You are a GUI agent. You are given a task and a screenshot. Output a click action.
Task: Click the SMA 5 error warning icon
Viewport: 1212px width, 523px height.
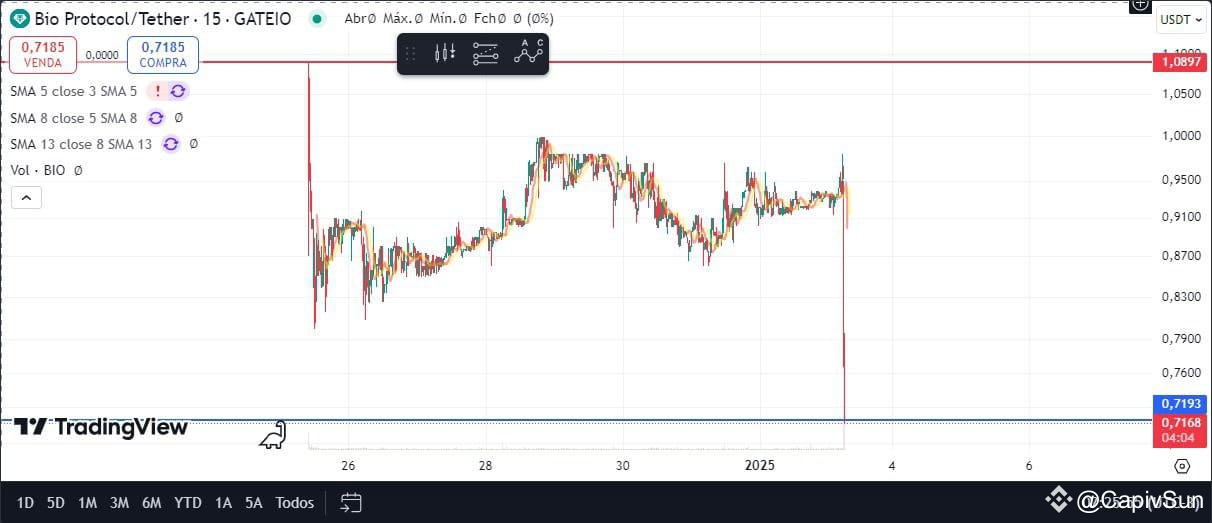pos(157,91)
